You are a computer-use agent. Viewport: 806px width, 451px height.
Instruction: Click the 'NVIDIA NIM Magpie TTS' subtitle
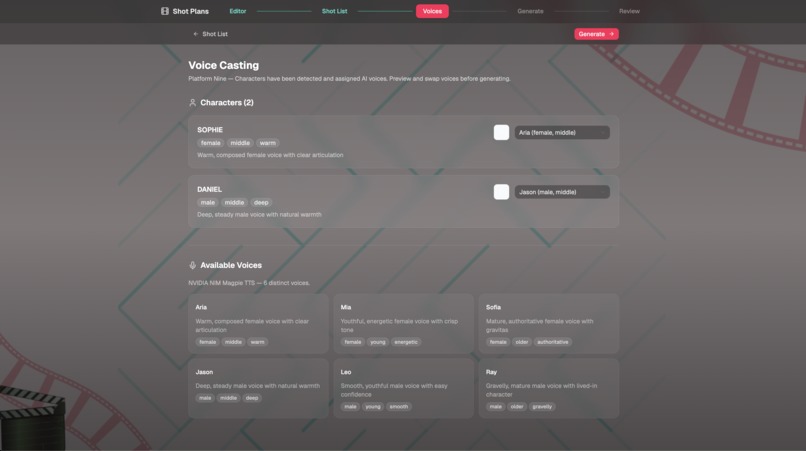(249, 283)
